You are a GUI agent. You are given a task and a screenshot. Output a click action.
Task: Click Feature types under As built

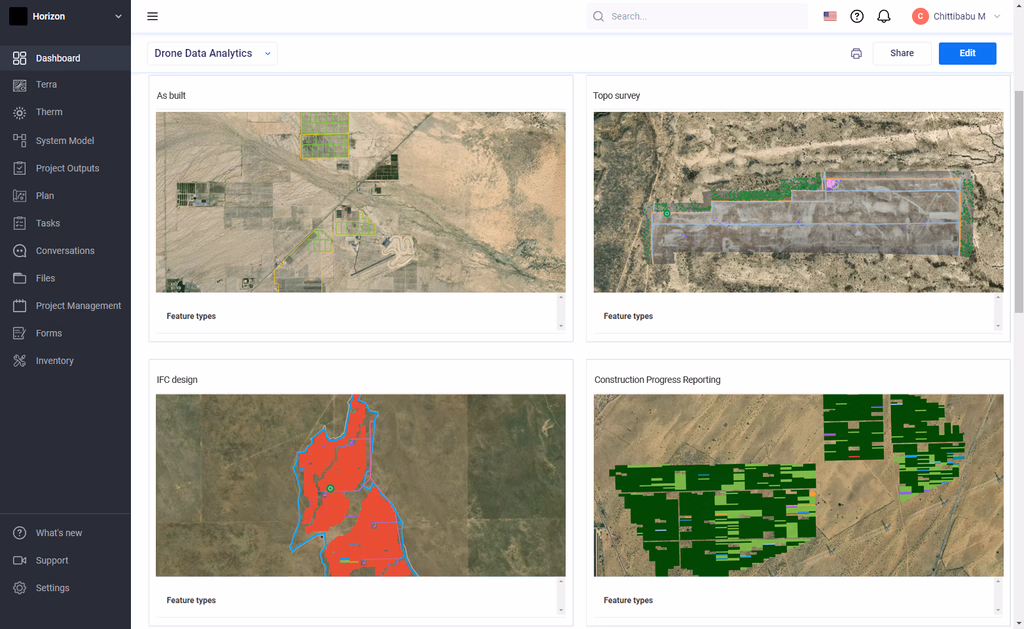[191, 316]
